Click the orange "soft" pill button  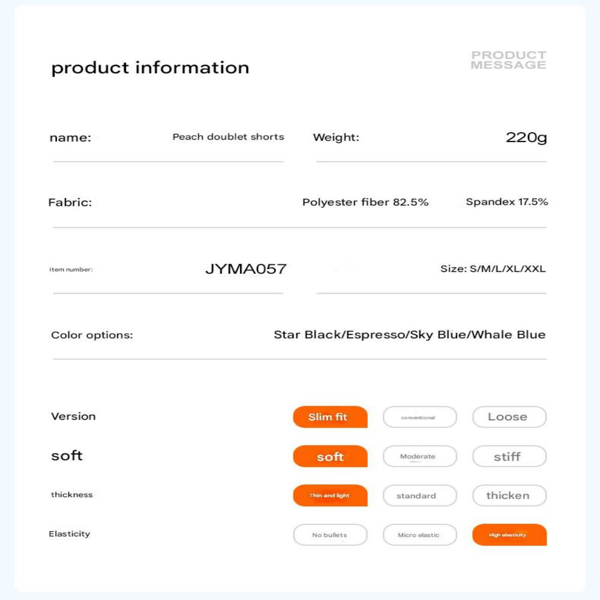[x=330, y=456]
